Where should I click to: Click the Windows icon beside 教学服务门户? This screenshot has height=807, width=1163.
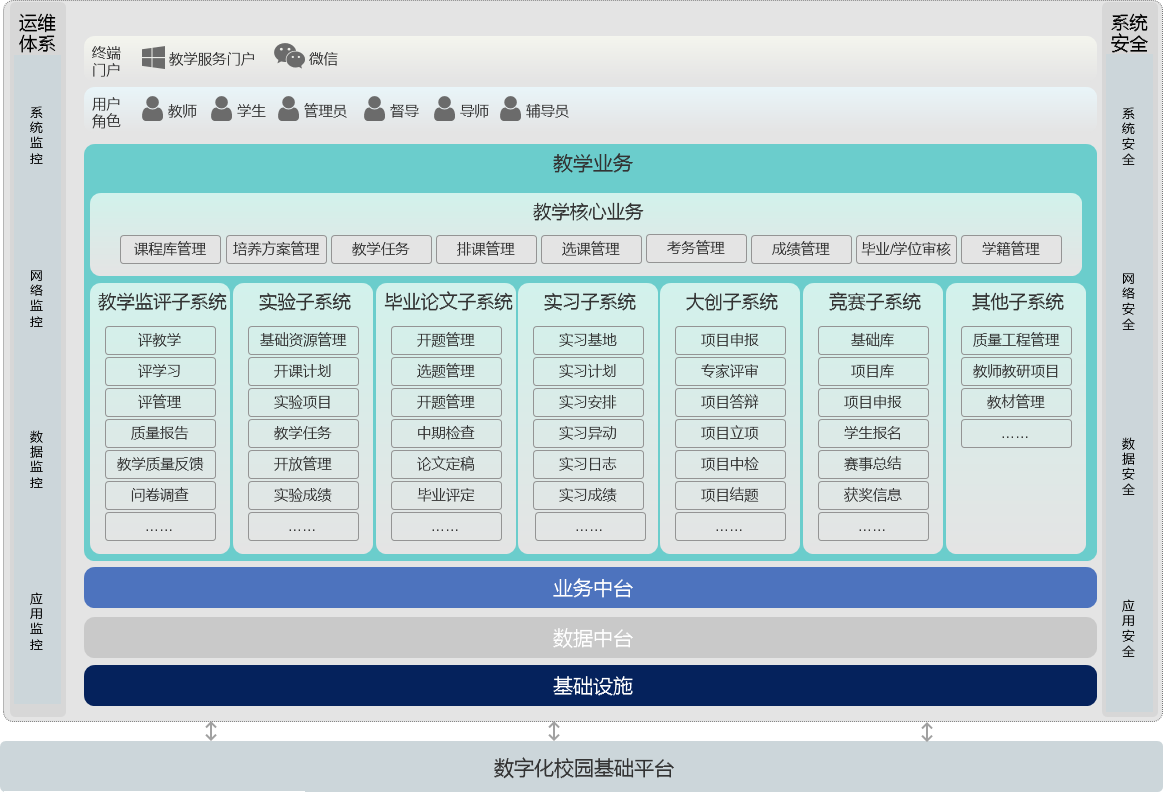pyautogui.click(x=153, y=58)
